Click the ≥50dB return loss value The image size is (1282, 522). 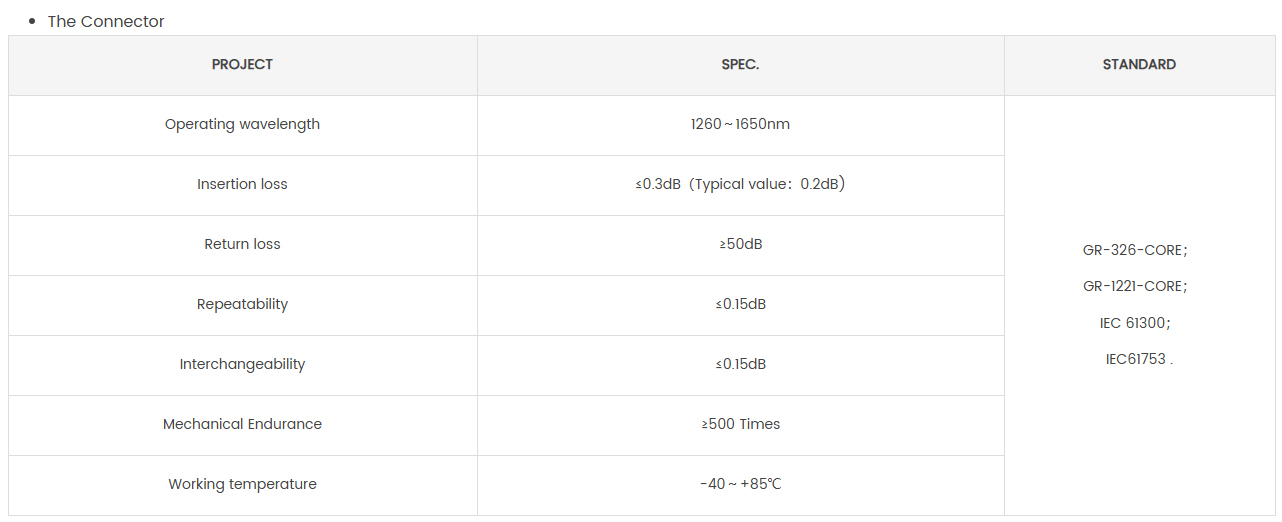740,244
